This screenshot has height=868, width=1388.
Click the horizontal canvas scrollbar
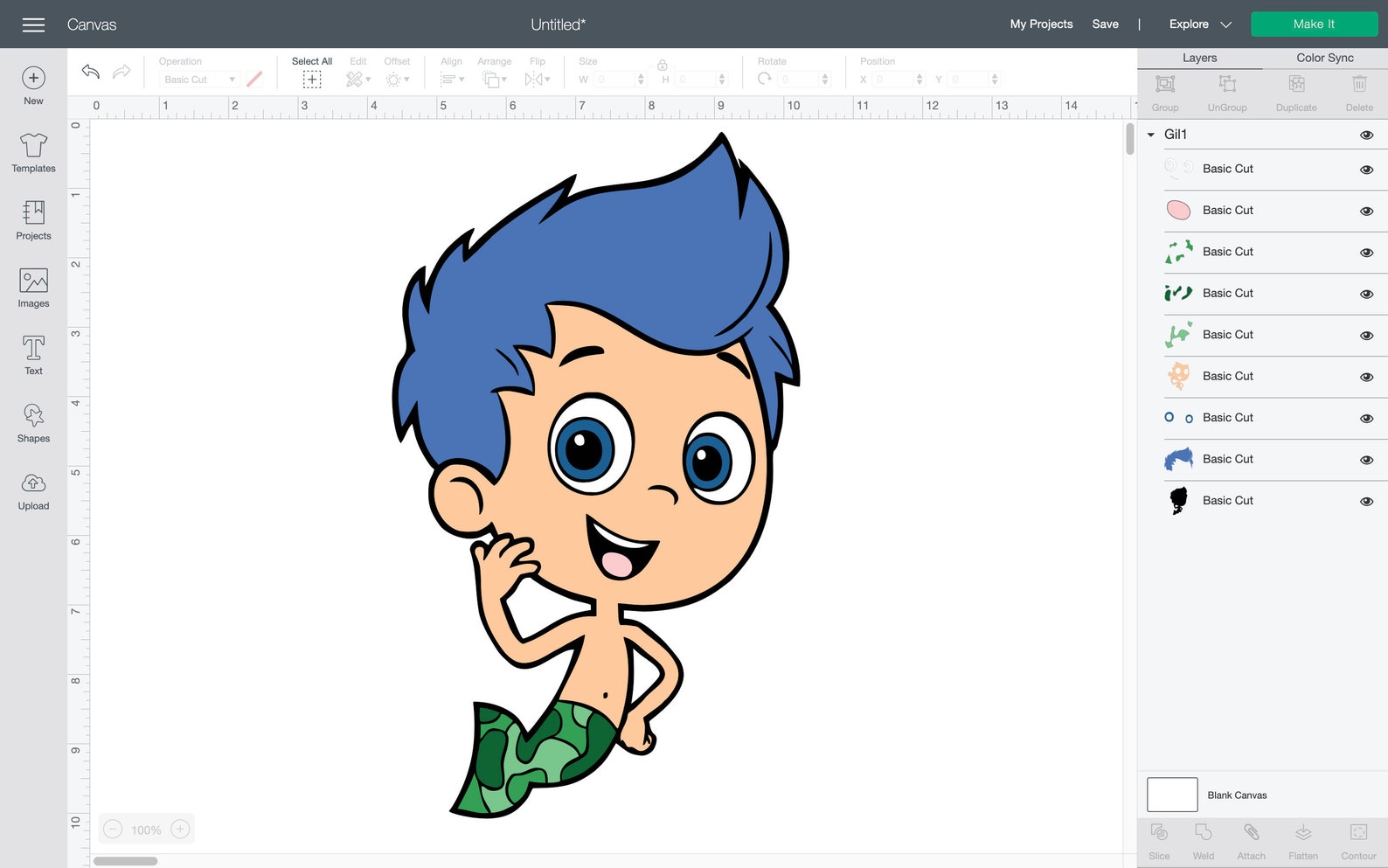125,861
